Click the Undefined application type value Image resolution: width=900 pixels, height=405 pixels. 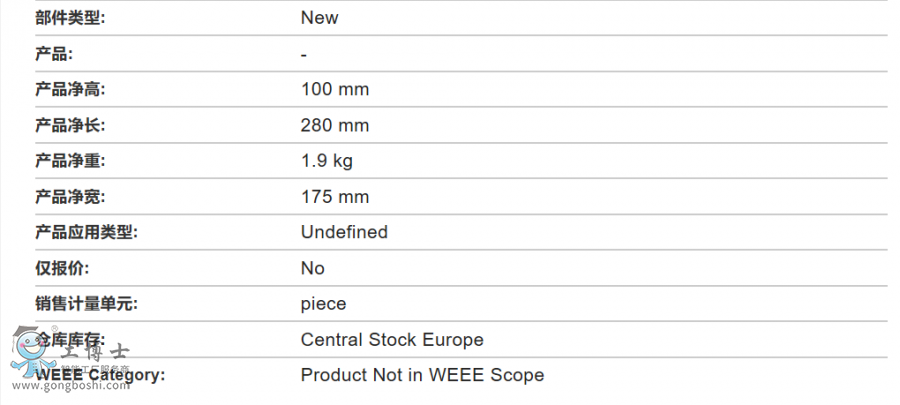tap(344, 232)
